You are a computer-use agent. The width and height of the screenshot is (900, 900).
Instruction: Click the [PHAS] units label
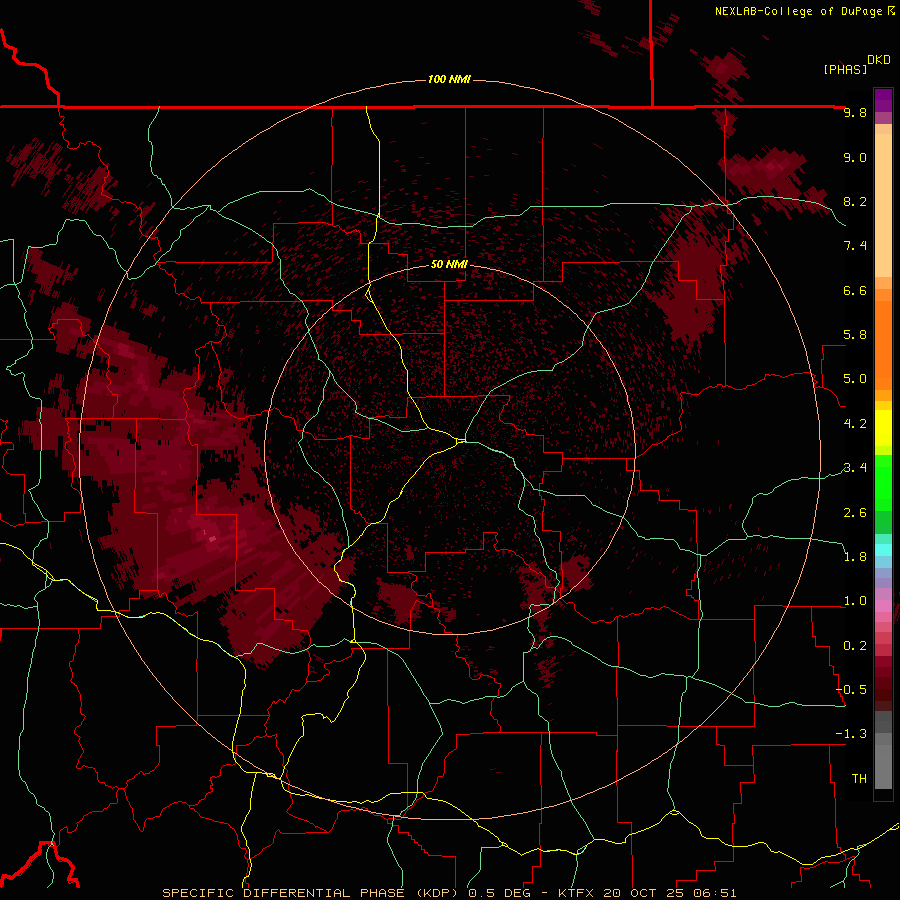845,69
